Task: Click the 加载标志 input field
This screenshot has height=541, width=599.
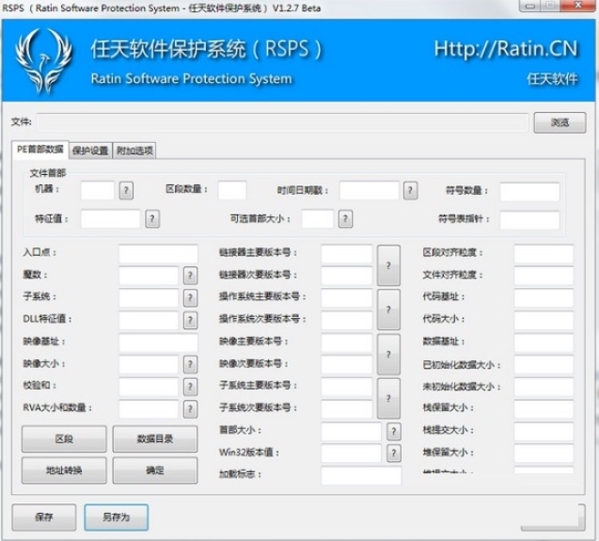Action: point(361,476)
